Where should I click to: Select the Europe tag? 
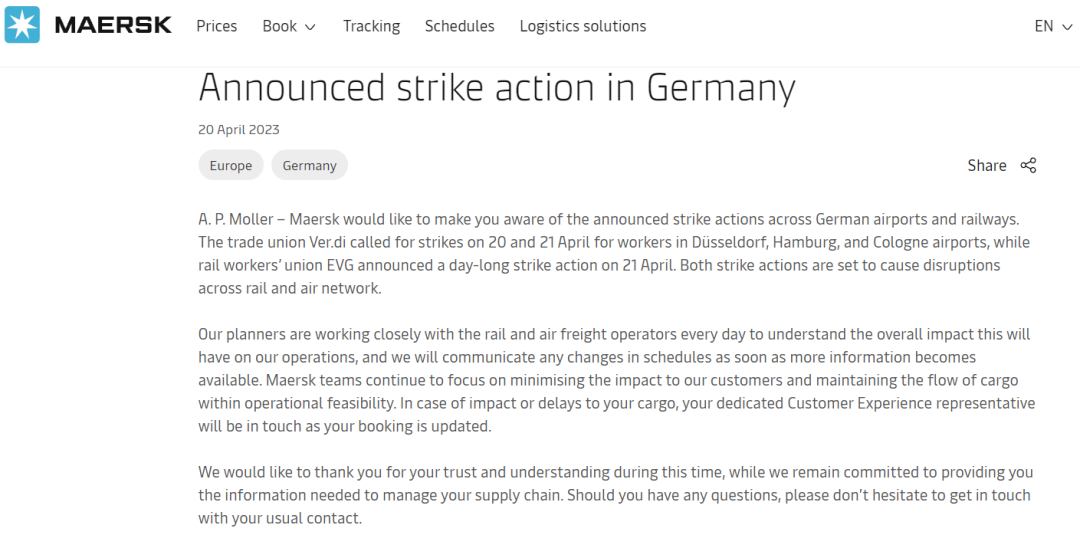[x=231, y=165]
